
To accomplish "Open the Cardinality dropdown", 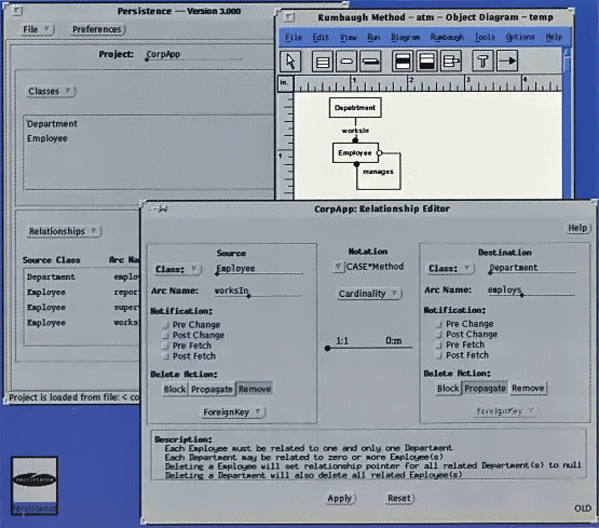I will (x=369, y=293).
